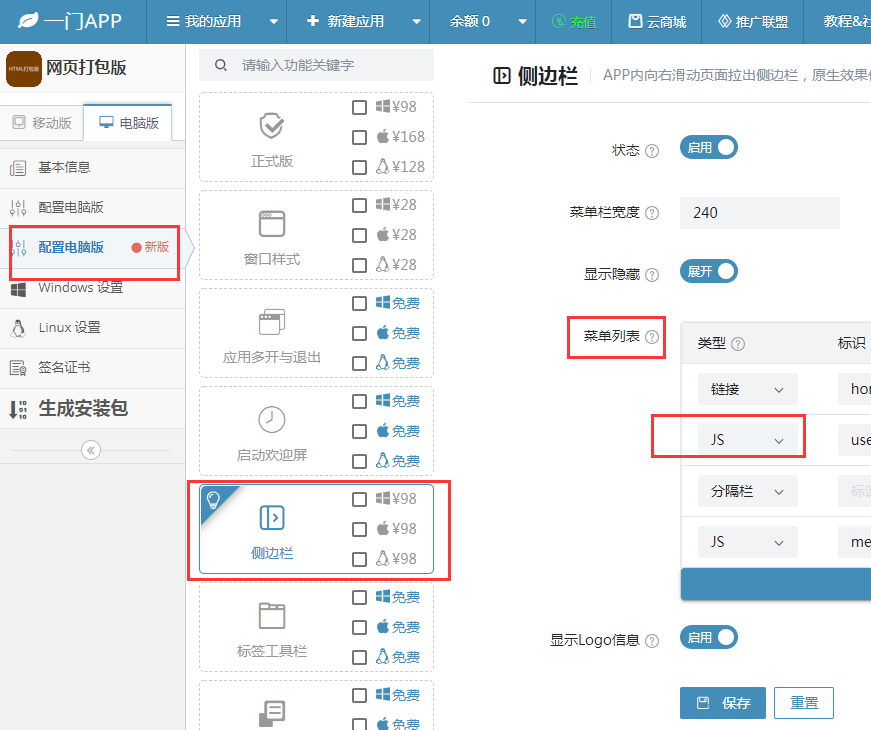
Task: Expand the 新建应用 dropdown arrow
Action: tap(416, 22)
